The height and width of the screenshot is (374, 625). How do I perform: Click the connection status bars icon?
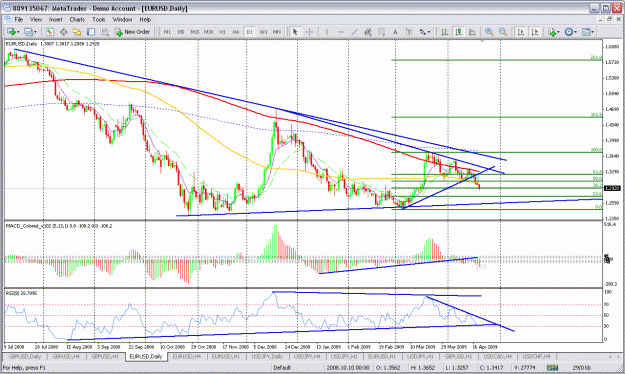[552, 367]
